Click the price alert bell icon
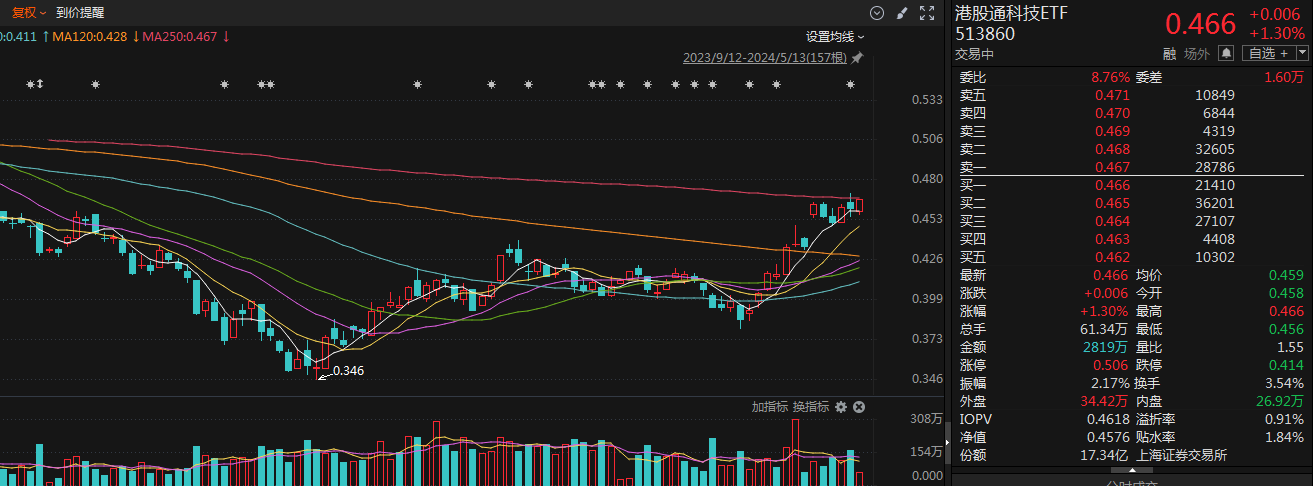1313x486 pixels. (x=1226, y=53)
